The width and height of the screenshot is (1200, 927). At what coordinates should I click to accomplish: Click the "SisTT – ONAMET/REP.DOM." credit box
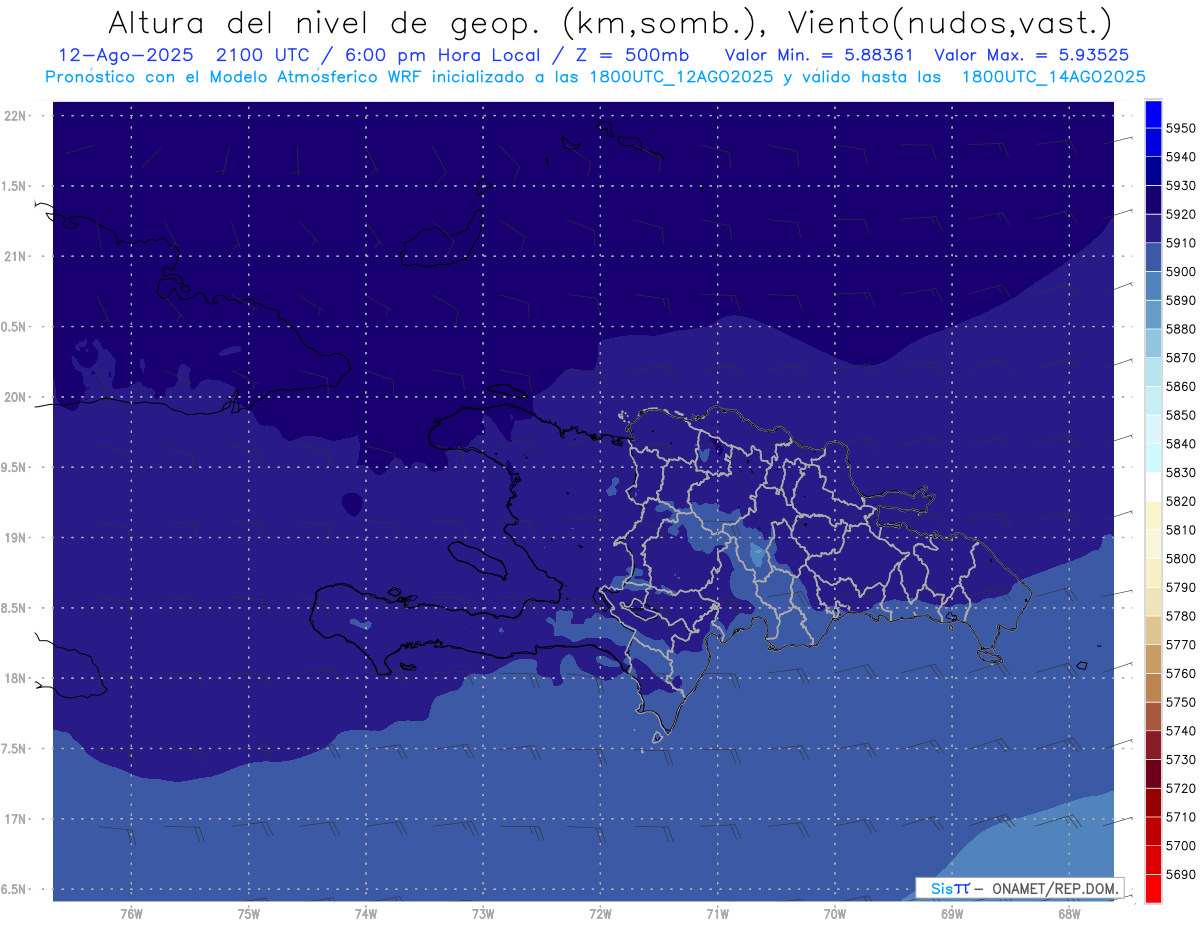click(1019, 888)
